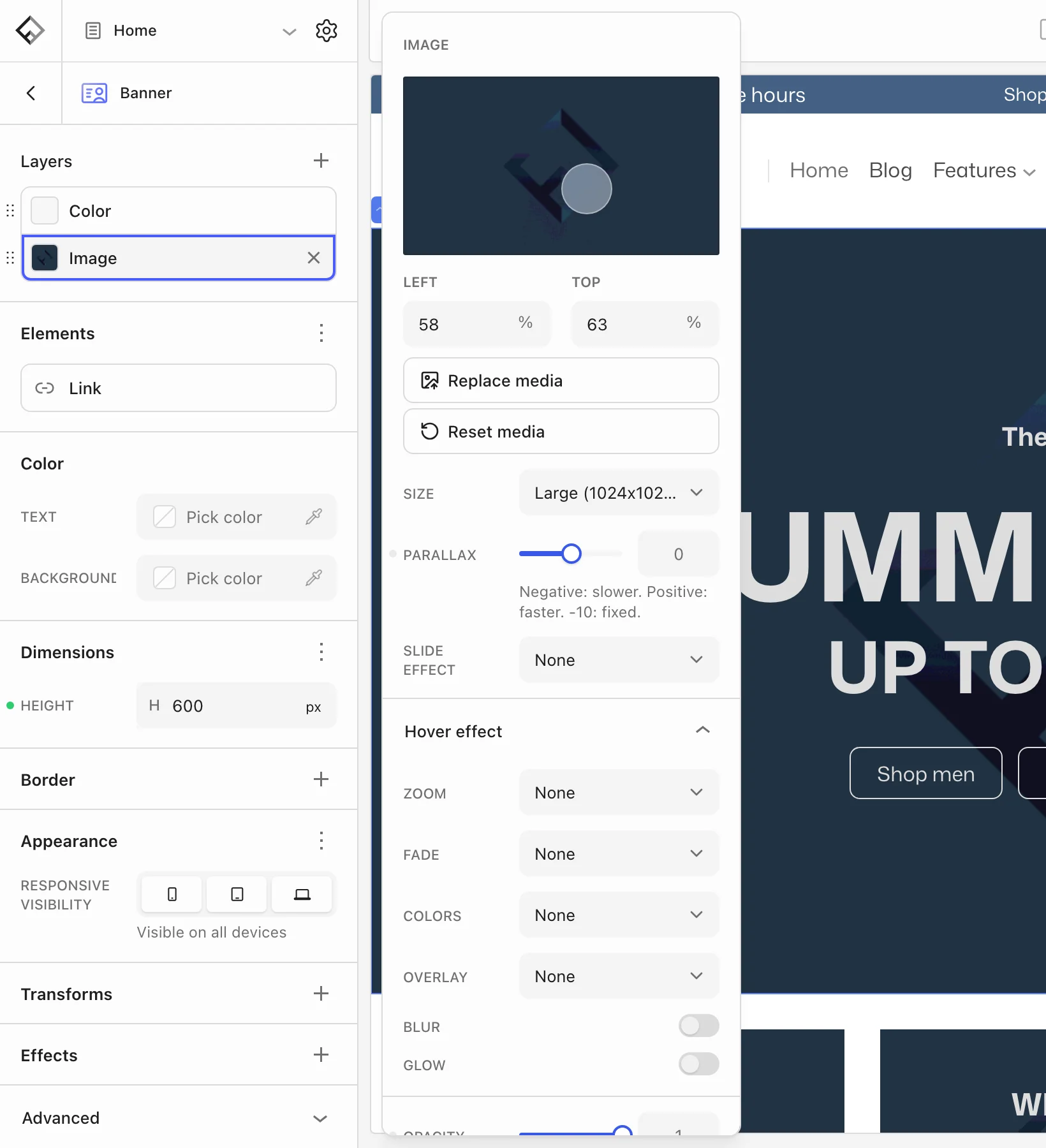
Task: Open Features menu in preview navigation
Action: click(984, 170)
